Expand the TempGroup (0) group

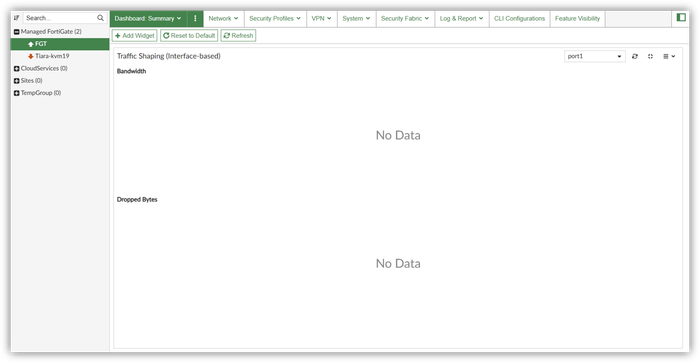pos(17,93)
